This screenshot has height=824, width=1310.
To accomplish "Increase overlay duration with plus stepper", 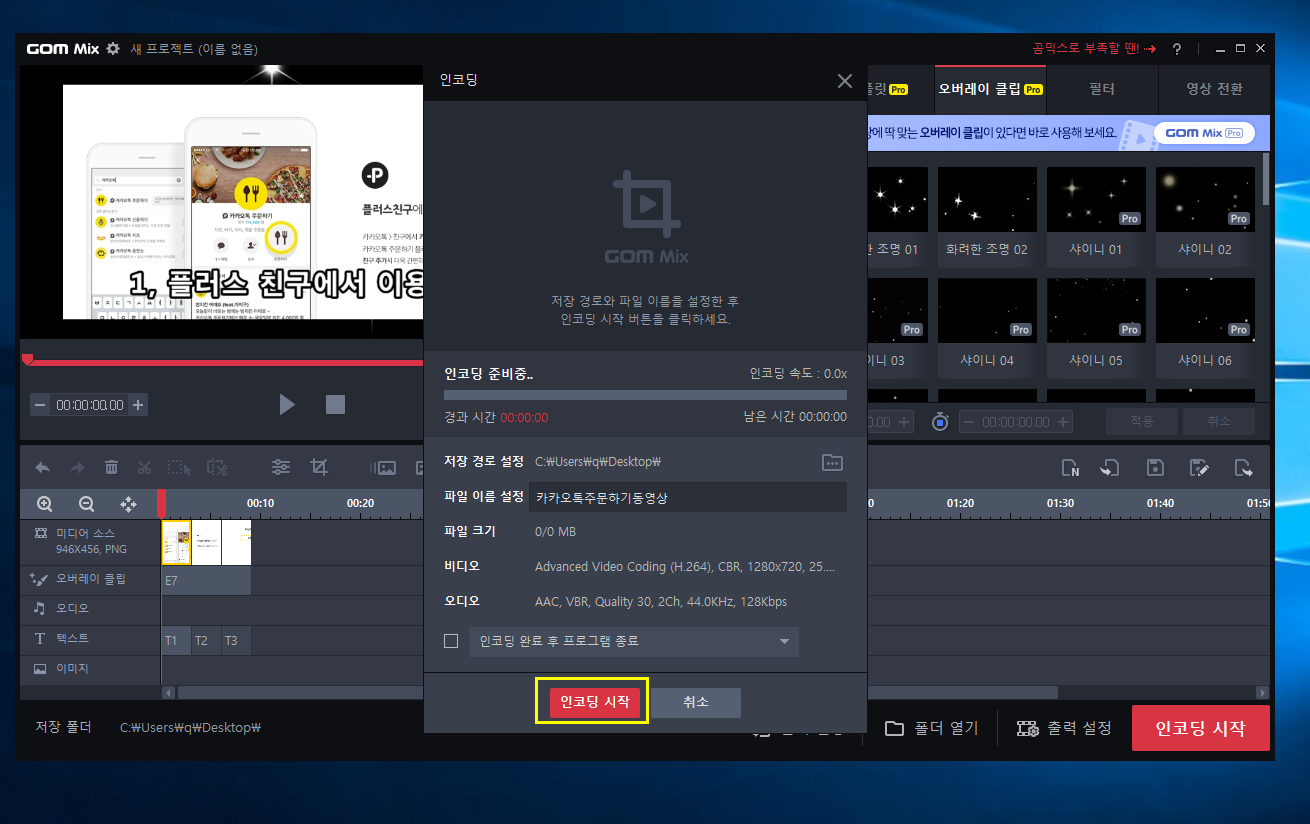I will pos(1064,422).
